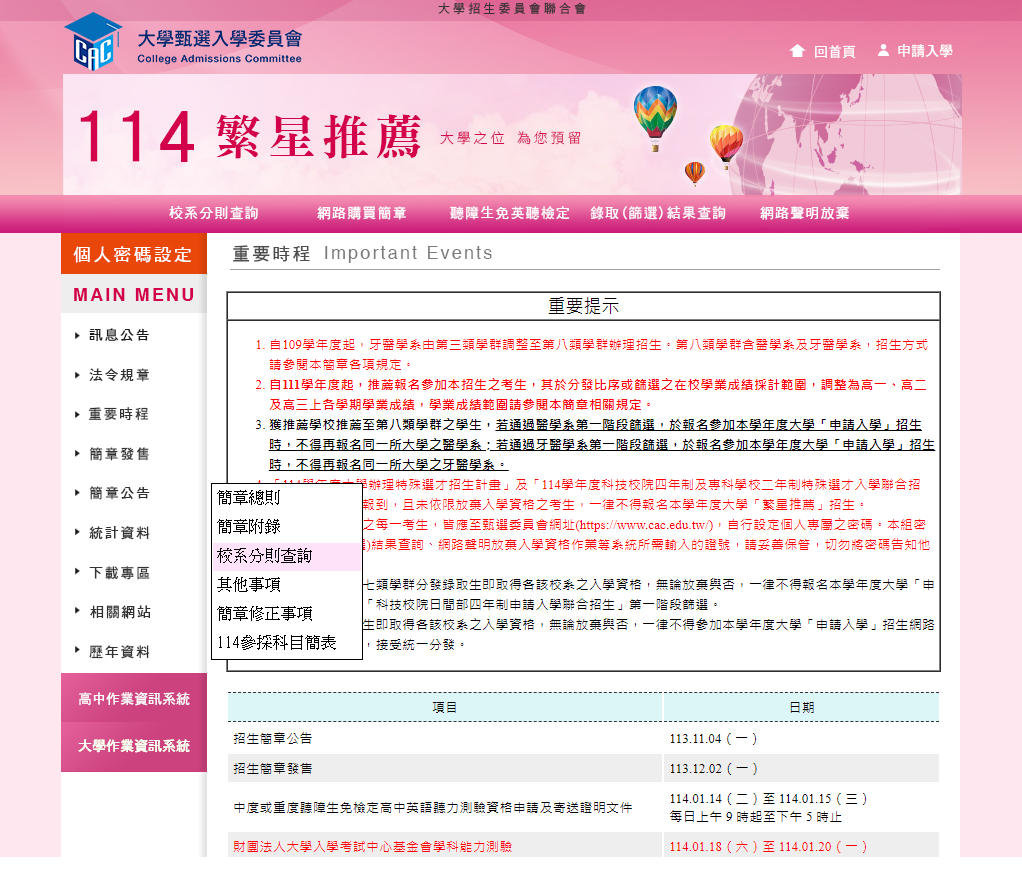This screenshot has height=879, width=1022.
Task: Select 聽障生免英聽檢定 navigation item
Action: pyautogui.click(x=510, y=213)
